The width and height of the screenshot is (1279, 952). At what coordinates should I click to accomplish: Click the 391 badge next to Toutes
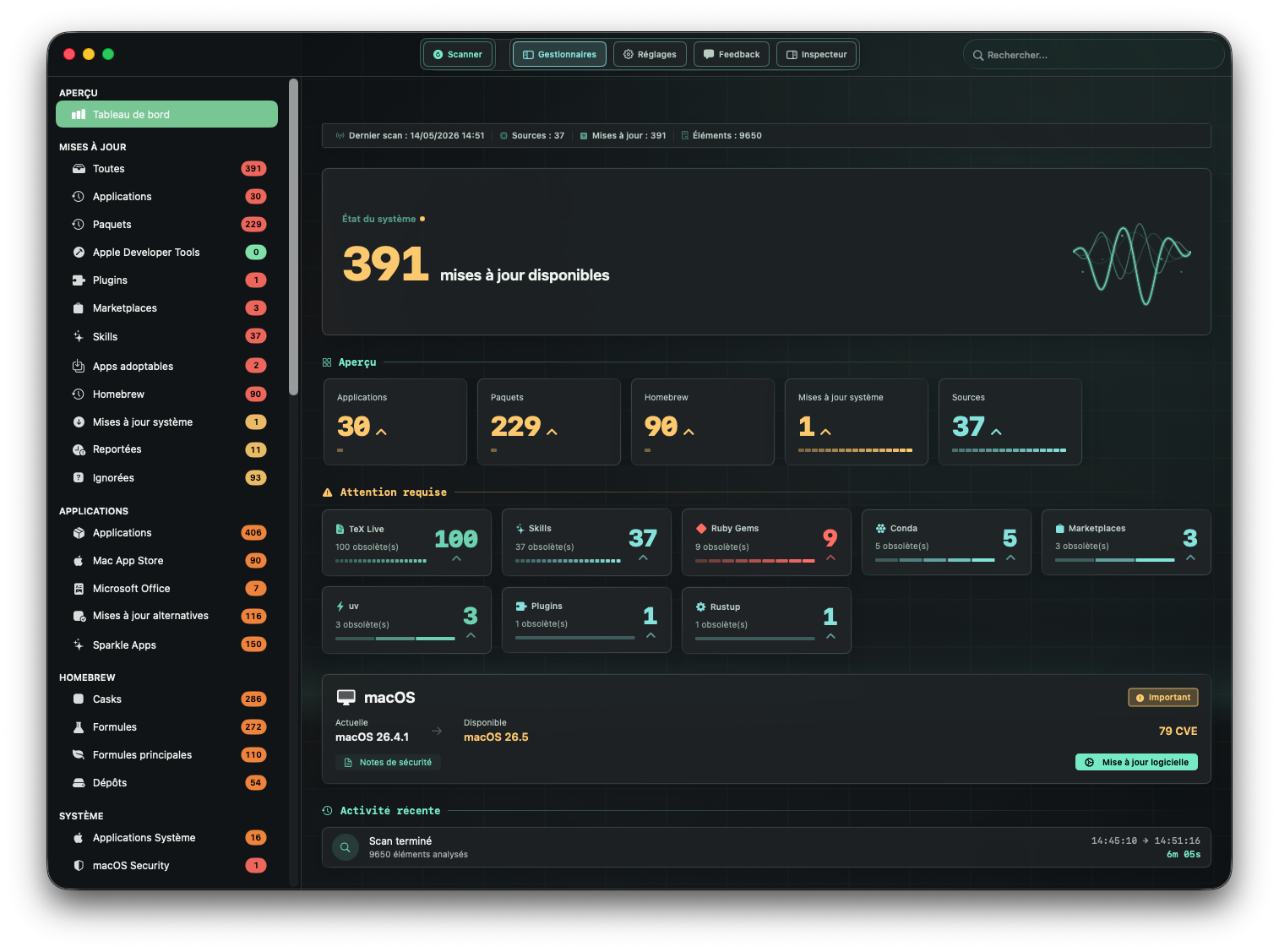(x=253, y=169)
